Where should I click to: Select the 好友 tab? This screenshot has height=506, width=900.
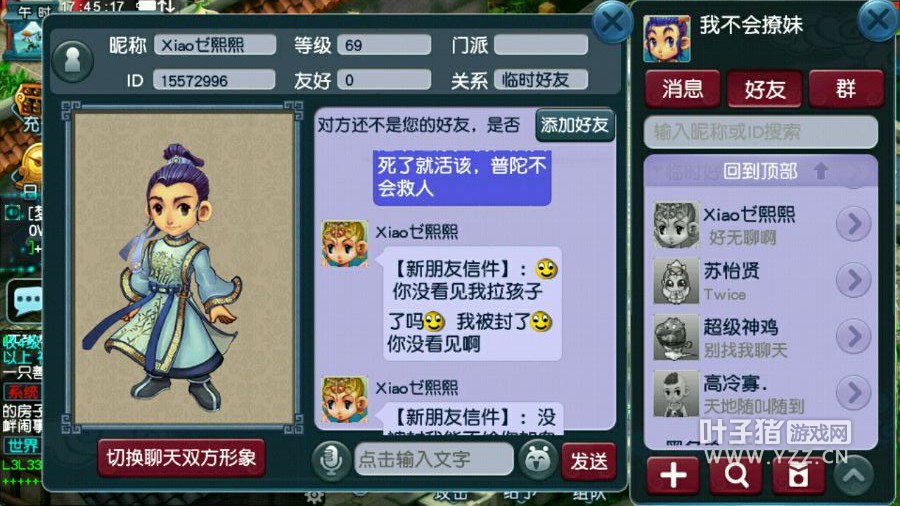click(765, 89)
